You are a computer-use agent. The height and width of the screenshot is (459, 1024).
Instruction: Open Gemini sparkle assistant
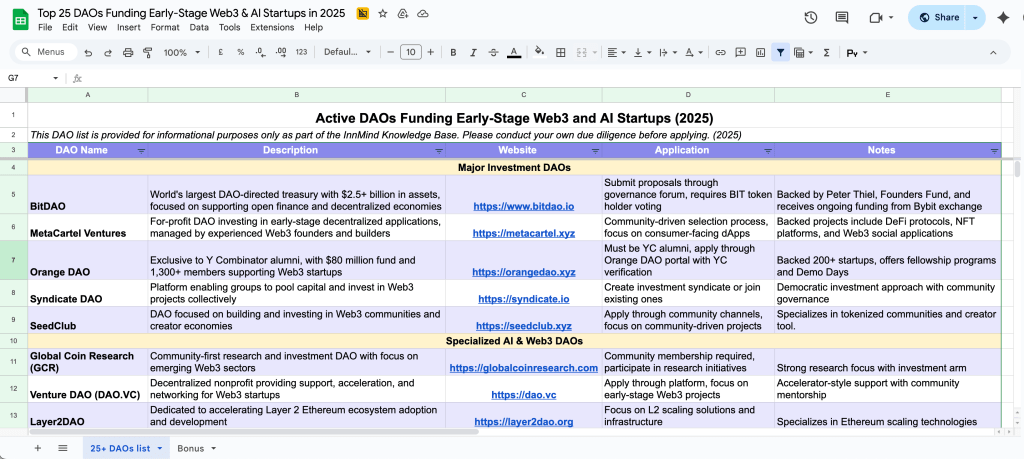(1004, 18)
